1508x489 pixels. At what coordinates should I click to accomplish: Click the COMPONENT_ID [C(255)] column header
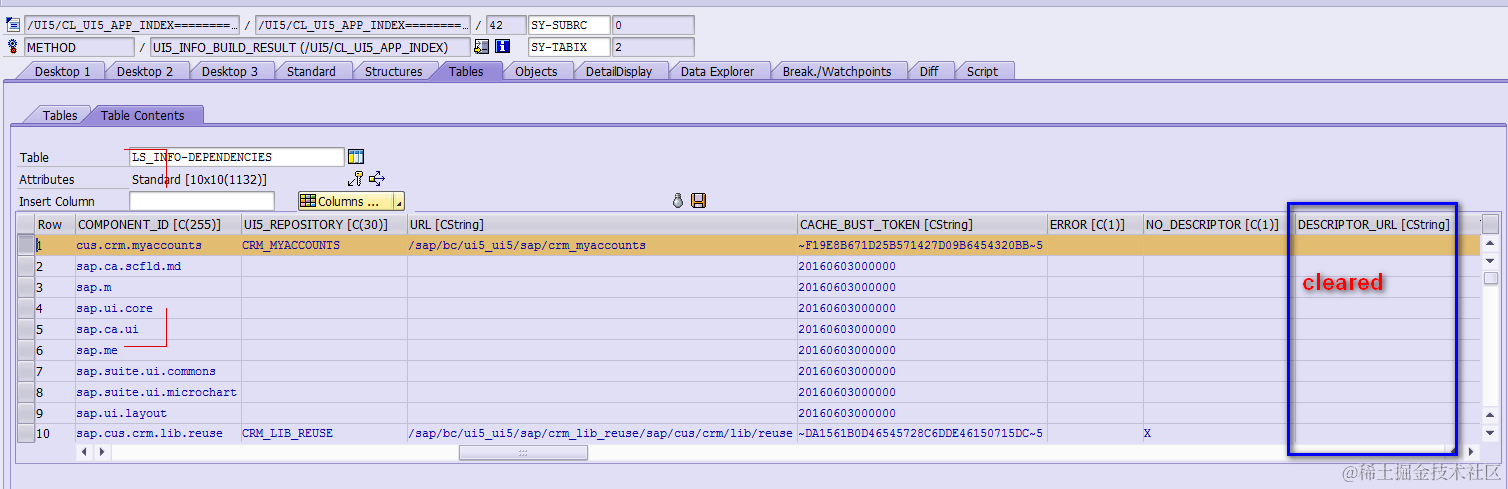157,224
